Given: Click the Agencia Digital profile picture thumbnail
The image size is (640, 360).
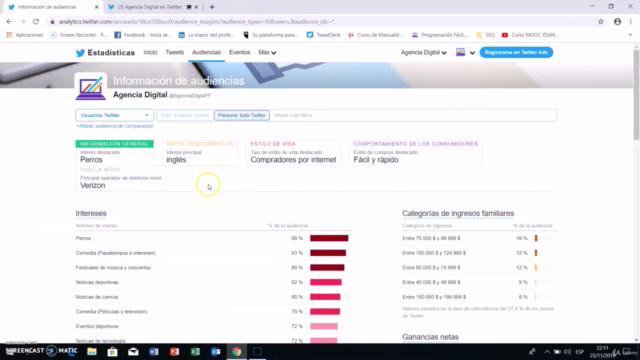Looking at the screenshot, I should (x=91, y=87).
